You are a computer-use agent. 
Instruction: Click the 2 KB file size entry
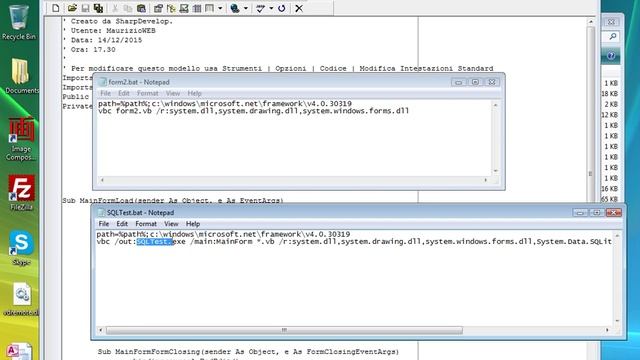(611, 104)
